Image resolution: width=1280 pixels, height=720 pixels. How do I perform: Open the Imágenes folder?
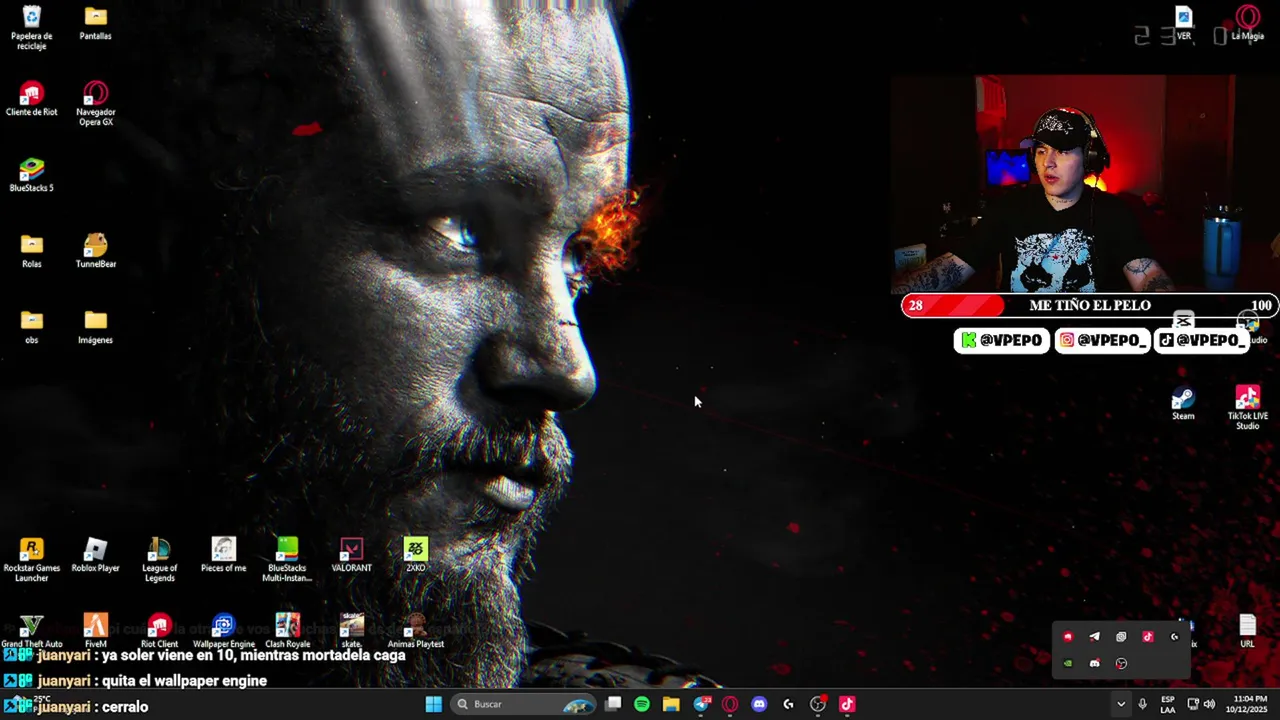tap(95, 326)
